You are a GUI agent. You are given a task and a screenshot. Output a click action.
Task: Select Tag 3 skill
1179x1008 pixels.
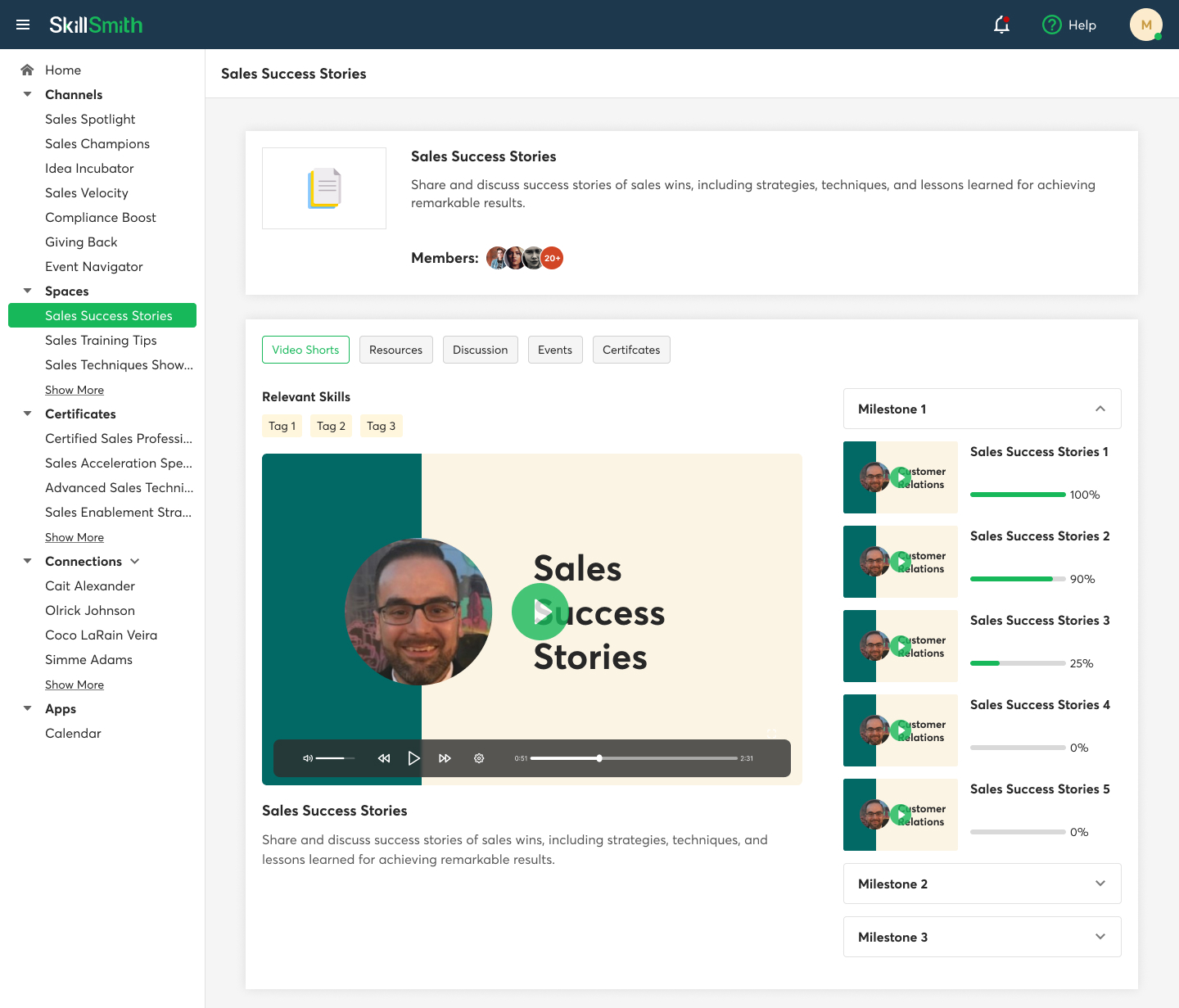(382, 426)
